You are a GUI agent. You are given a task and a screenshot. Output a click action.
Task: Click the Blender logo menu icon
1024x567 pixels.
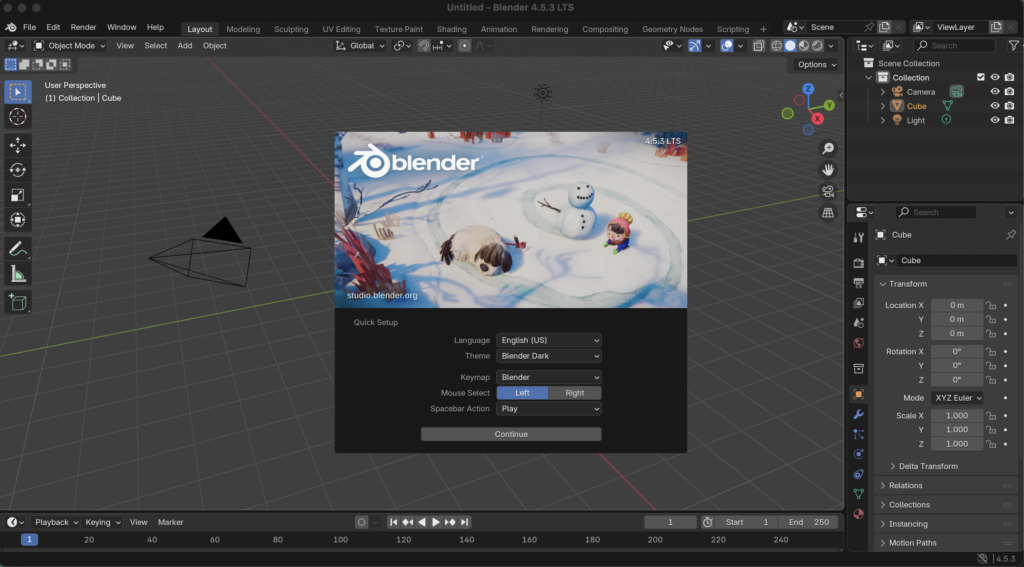tap(11, 27)
